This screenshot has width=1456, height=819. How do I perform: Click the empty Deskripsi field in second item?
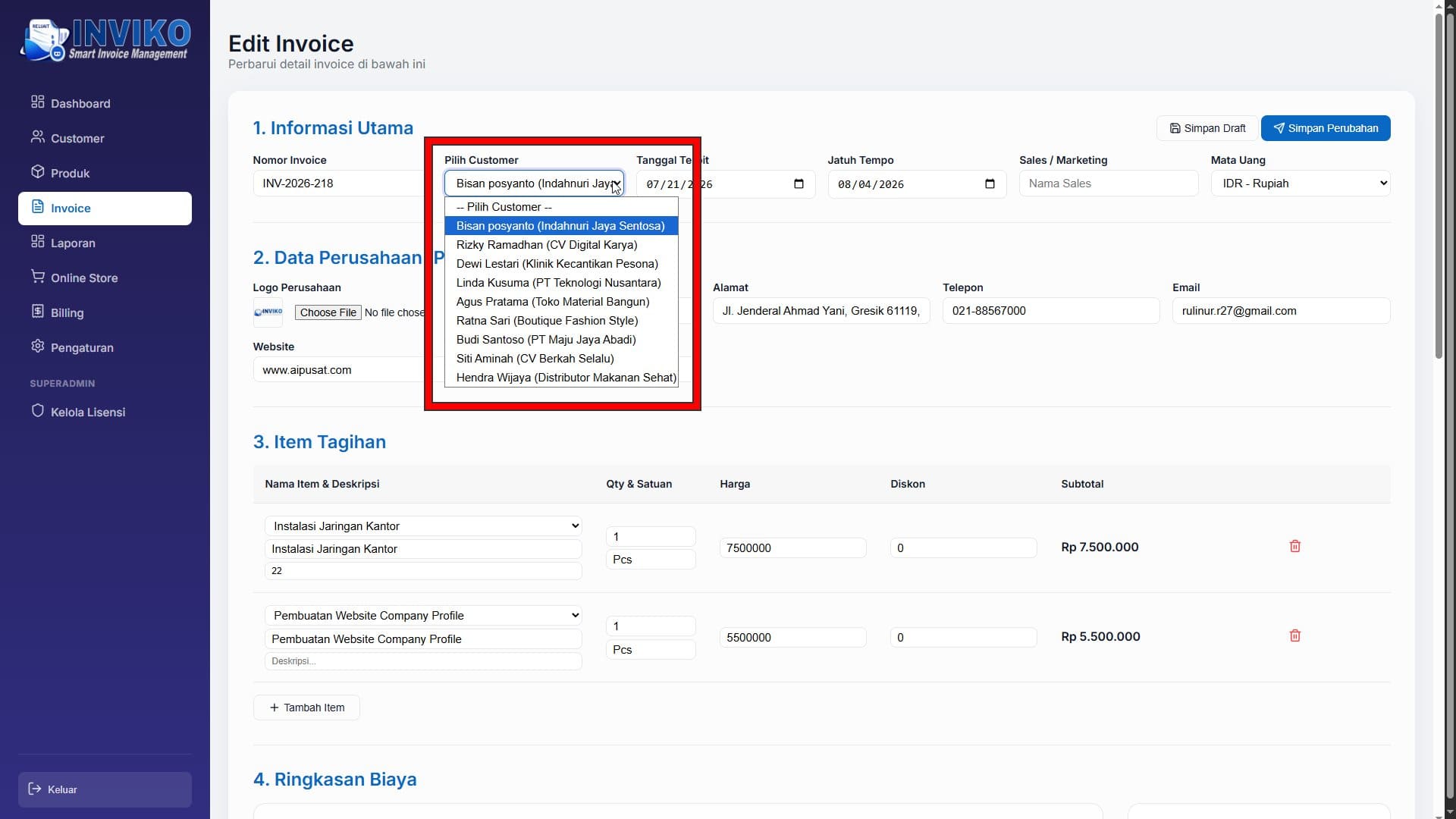(423, 661)
